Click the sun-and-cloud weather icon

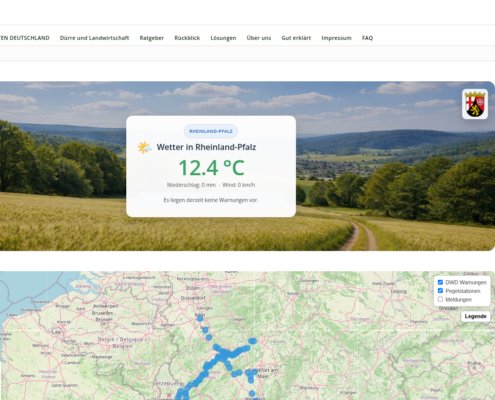click(x=145, y=147)
